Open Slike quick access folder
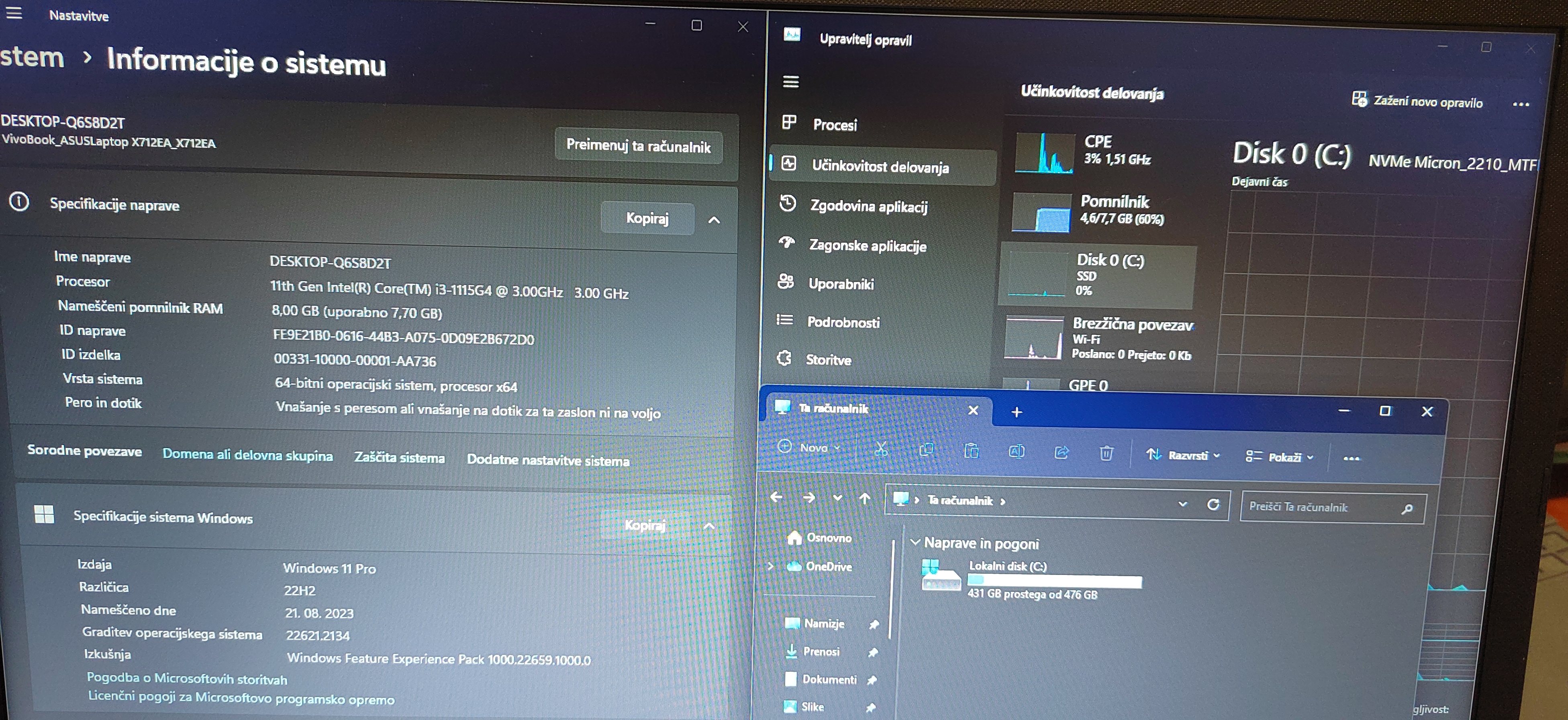The image size is (1568, 720). click(x=803, y=707)
